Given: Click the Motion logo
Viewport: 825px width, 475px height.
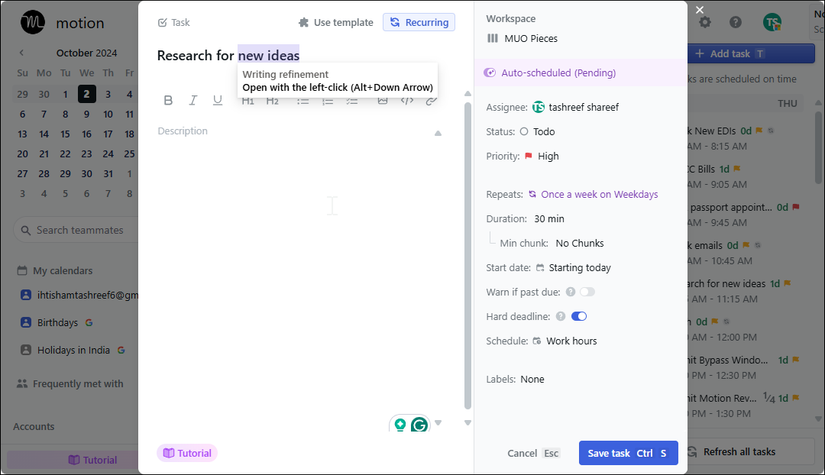Looking at the screenshot, I should 33,22.
